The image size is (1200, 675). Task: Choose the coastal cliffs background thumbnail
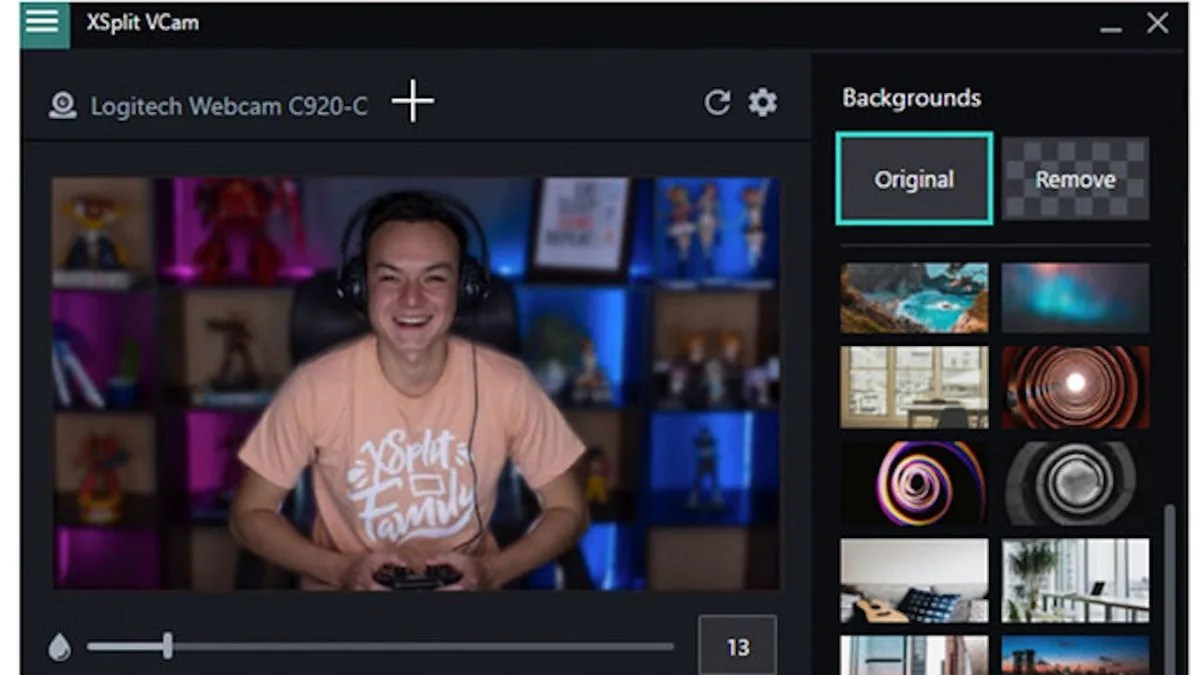[x=914, y=298]
